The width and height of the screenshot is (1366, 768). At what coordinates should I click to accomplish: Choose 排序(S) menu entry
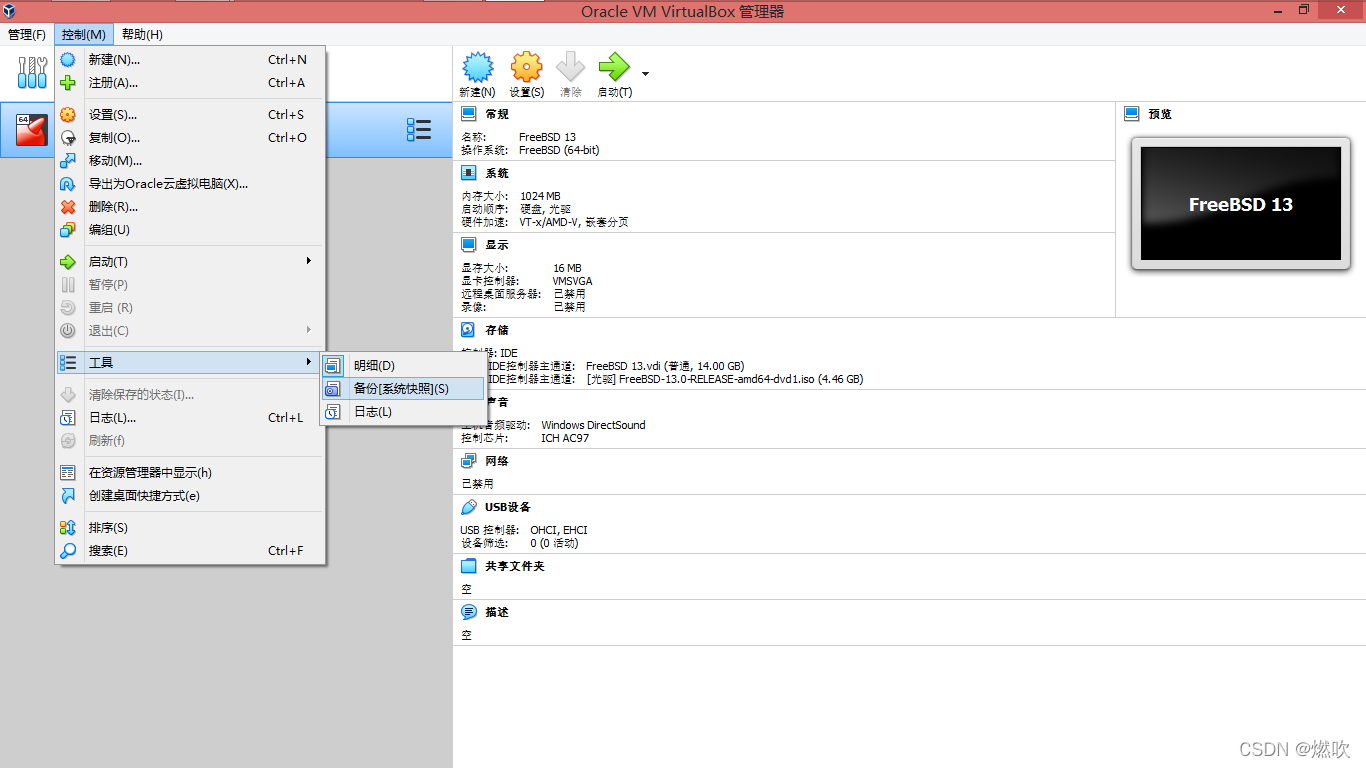coord(190,528)
